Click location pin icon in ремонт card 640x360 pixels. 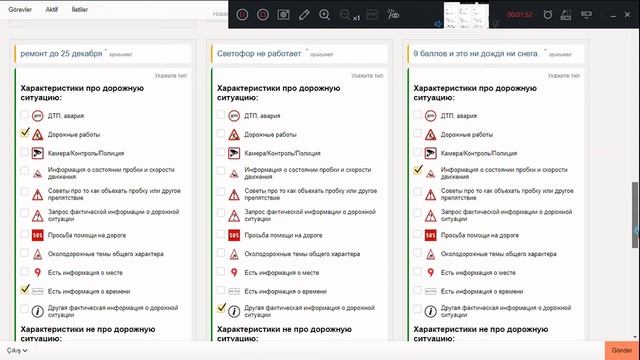click(x=38, y=273)
